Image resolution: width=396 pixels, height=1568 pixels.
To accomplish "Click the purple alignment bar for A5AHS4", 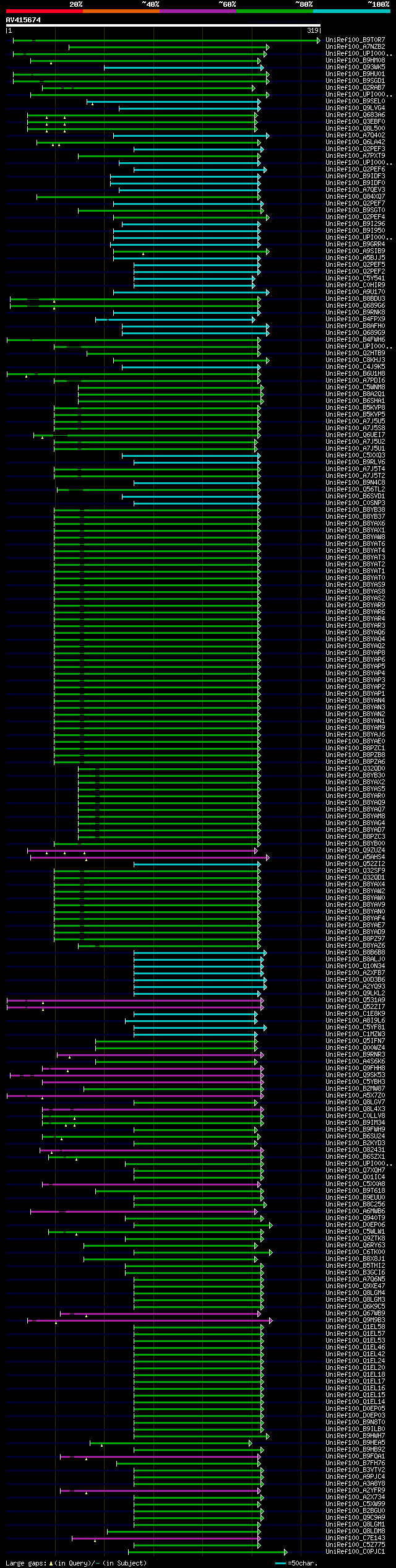I will (150, 857).
